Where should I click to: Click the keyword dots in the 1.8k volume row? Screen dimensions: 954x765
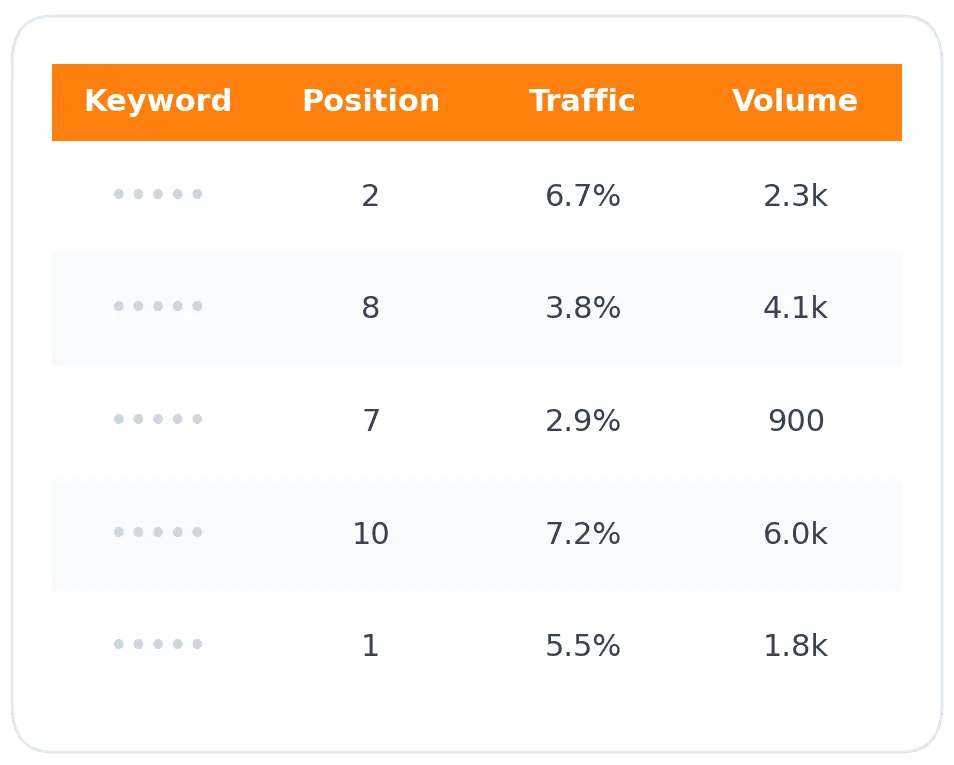click(158, 644)
